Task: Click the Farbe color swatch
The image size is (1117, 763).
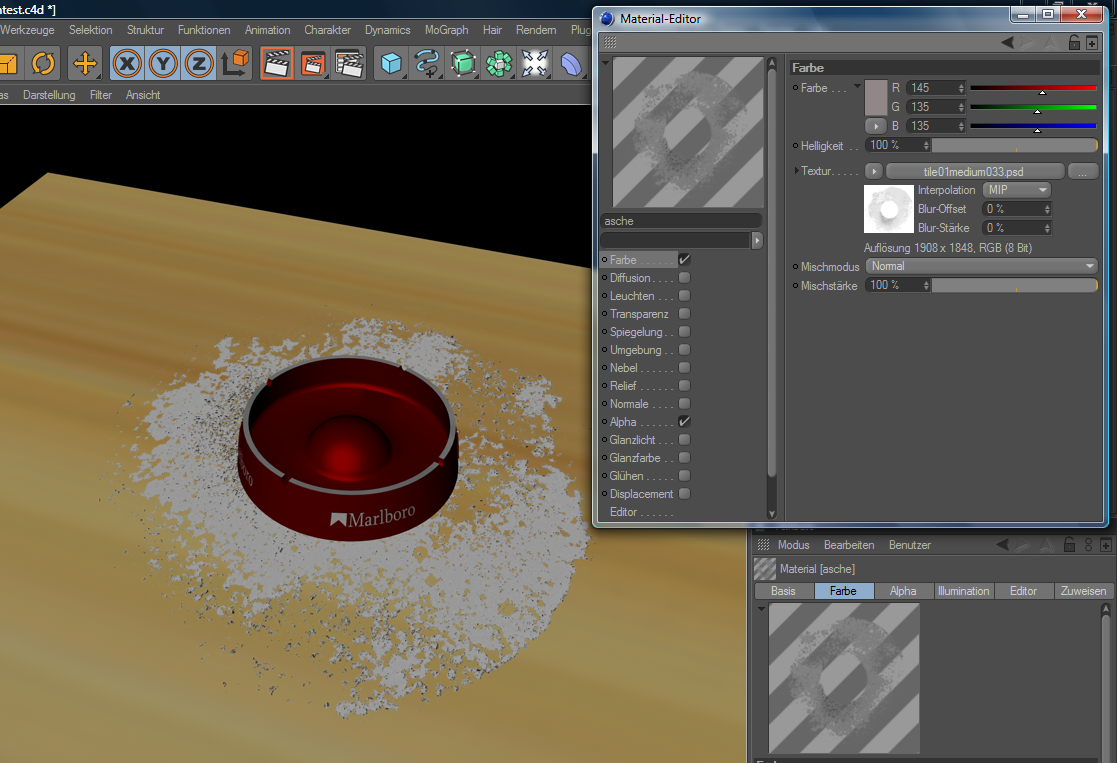Action: [x=876, y=98]
